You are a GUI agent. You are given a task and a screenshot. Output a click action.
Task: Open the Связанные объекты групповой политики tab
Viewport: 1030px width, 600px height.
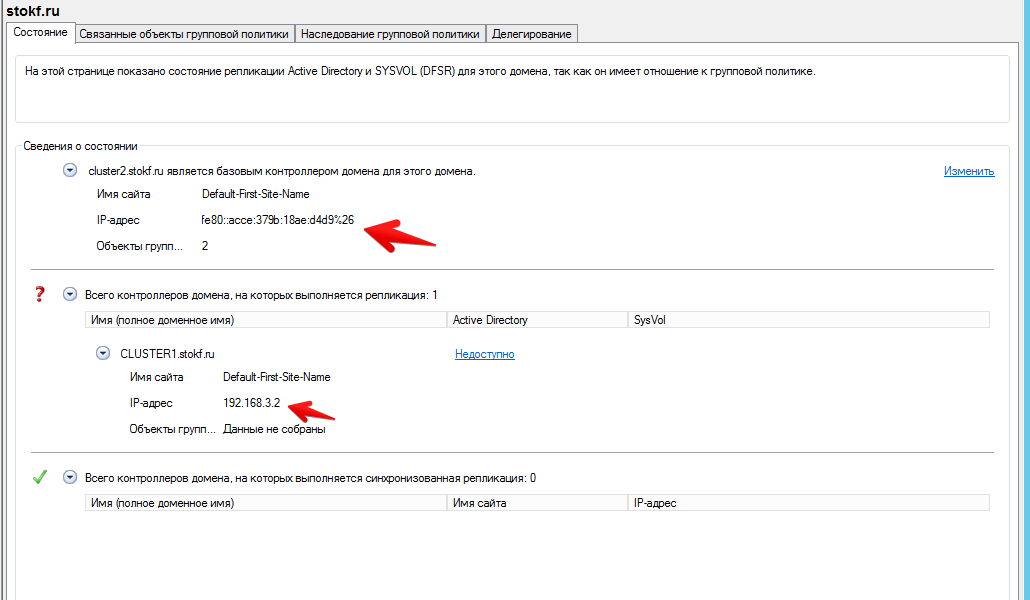[184, 34]
